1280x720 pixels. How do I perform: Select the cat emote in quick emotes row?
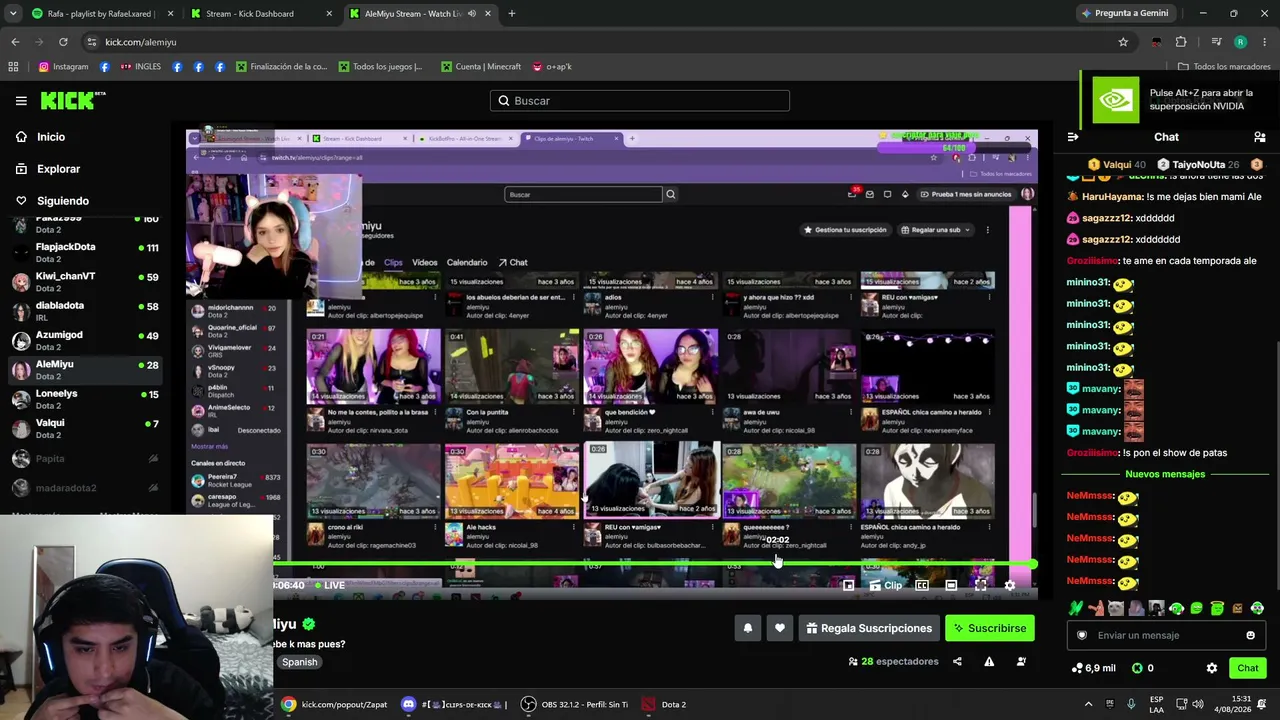coord(1116,608)
